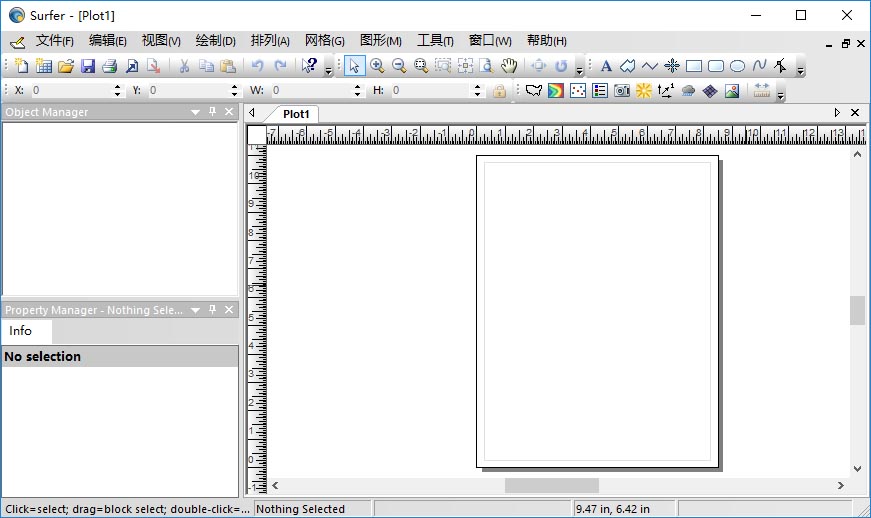The image size is (871, 518).
Task: Create a new contour map
Action: click(555, 91)
